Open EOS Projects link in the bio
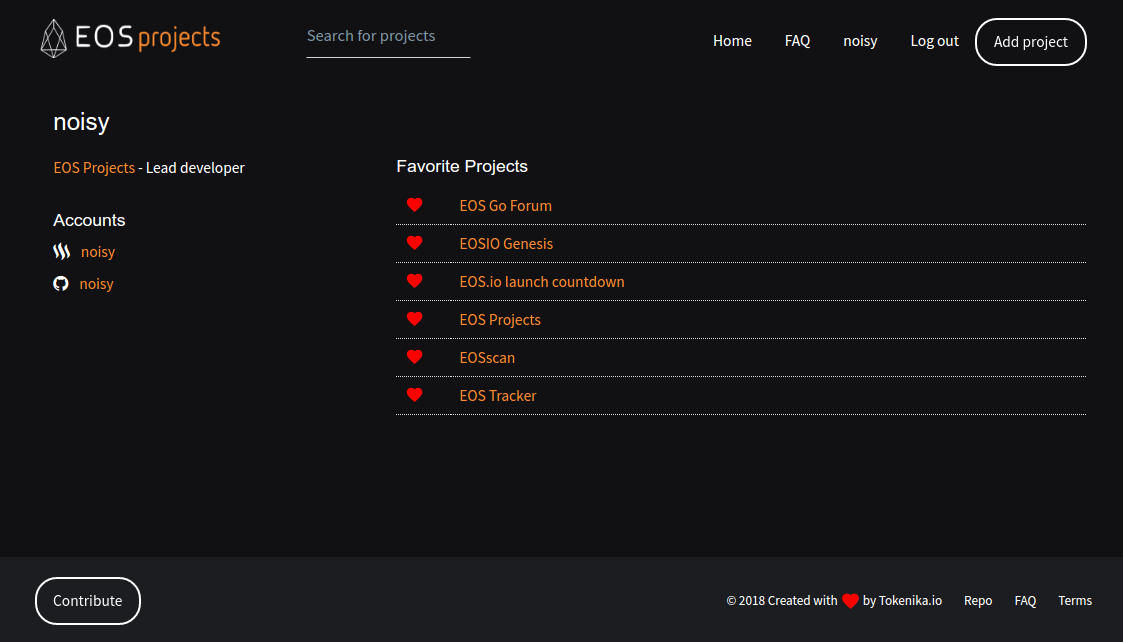 coord(94,168)
